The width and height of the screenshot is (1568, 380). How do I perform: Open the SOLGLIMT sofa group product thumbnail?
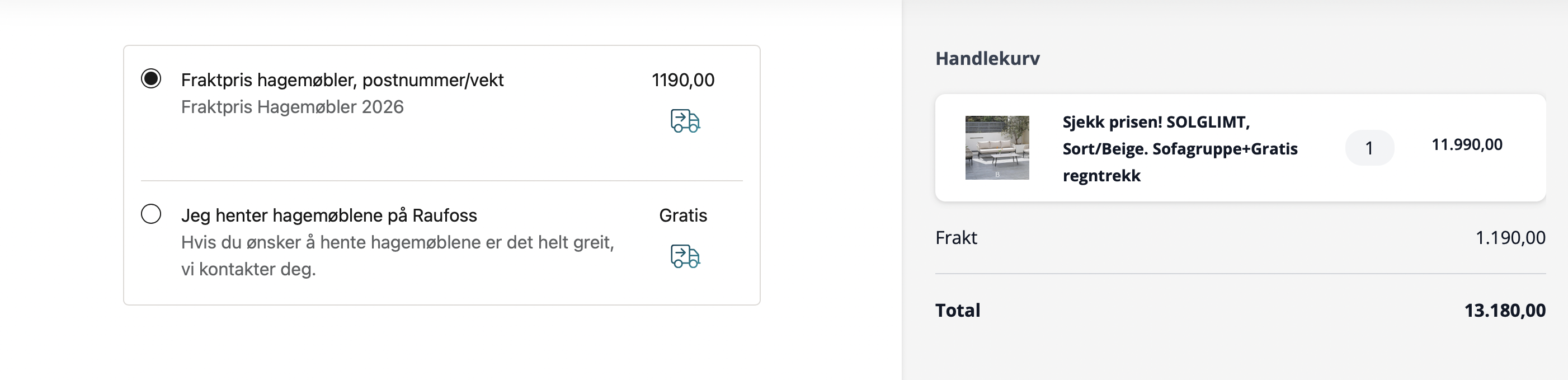point(996,147)
